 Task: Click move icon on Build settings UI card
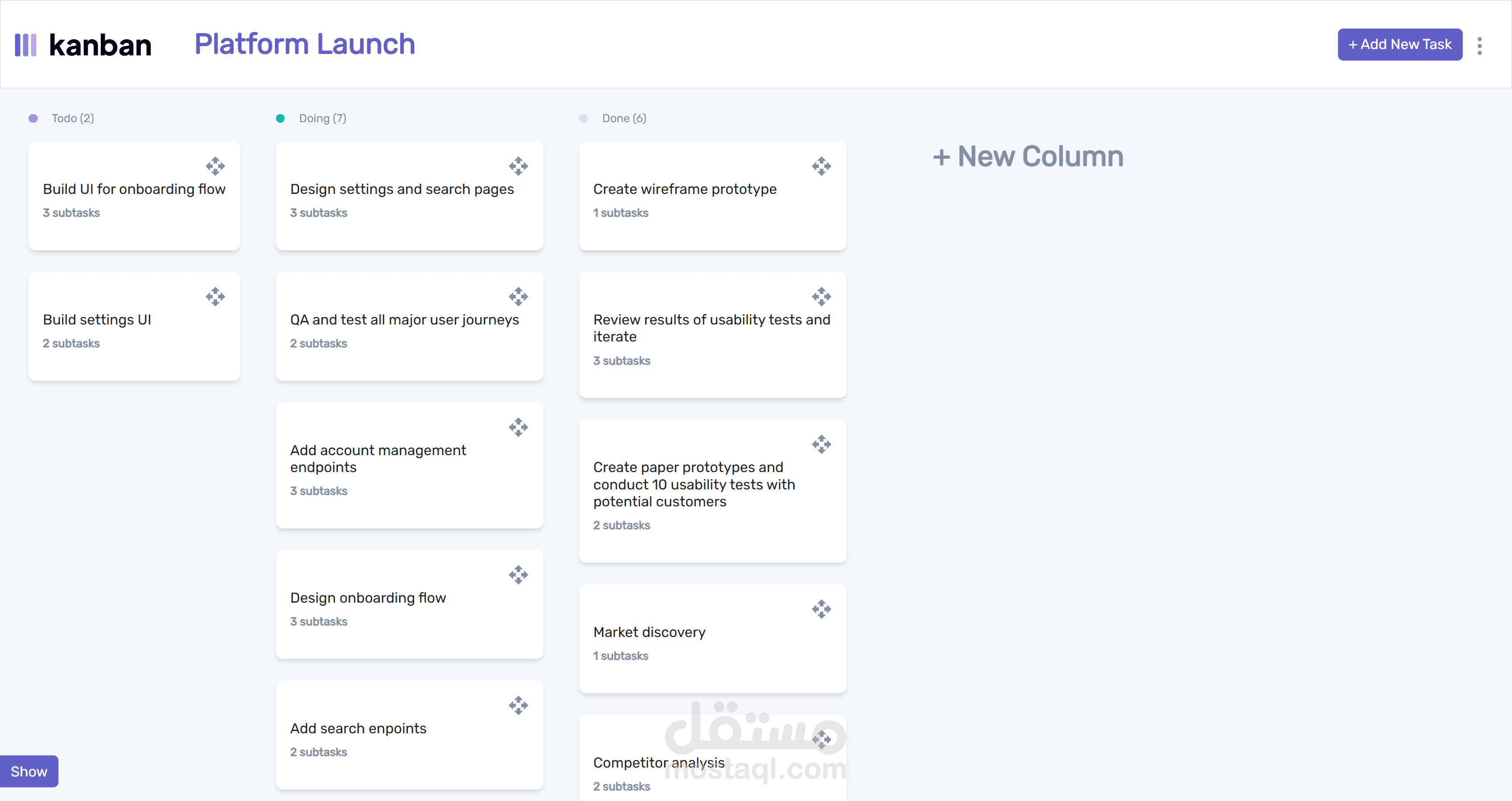coord(215,296)
